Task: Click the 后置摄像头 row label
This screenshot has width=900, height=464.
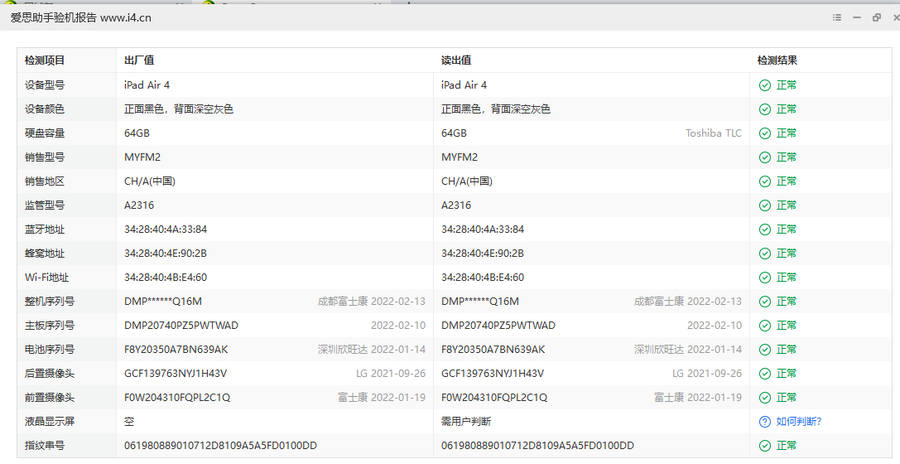Action: (49, 374)
